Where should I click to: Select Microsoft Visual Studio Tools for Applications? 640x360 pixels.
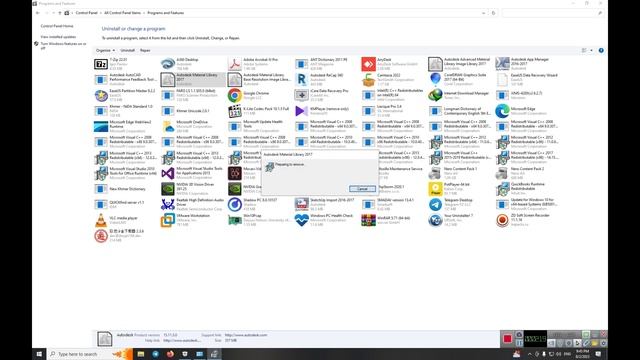coord(193,173)
